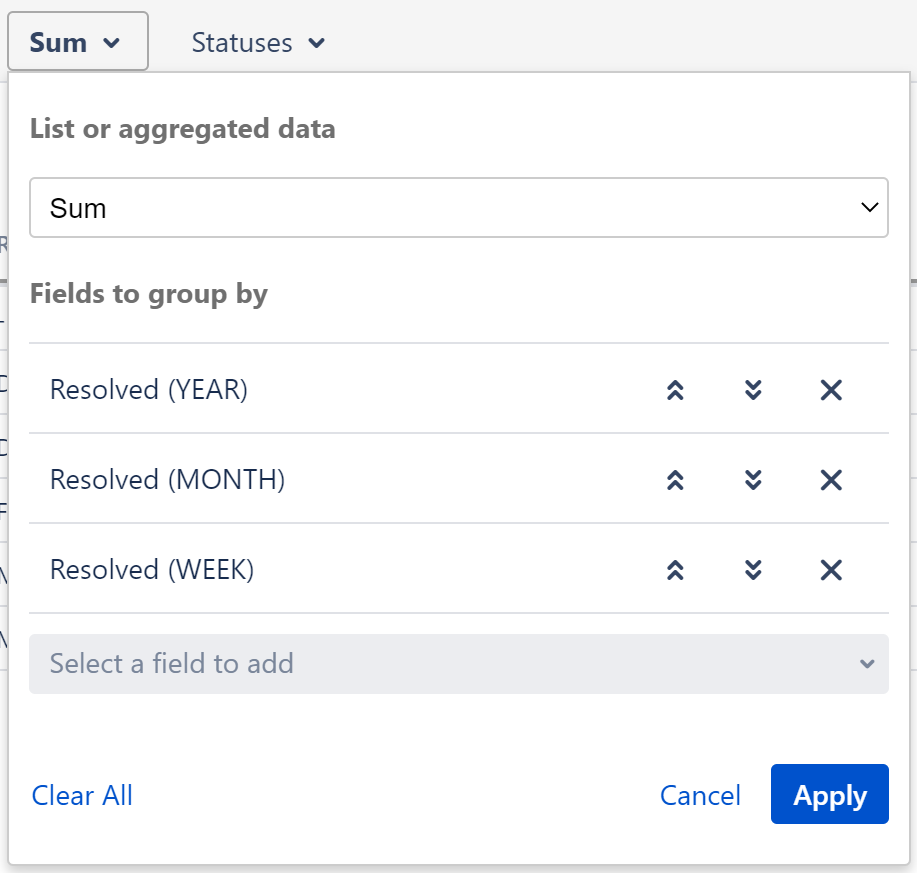Open the aggregation type select showing Sum
917x873 pixels.
459,208
